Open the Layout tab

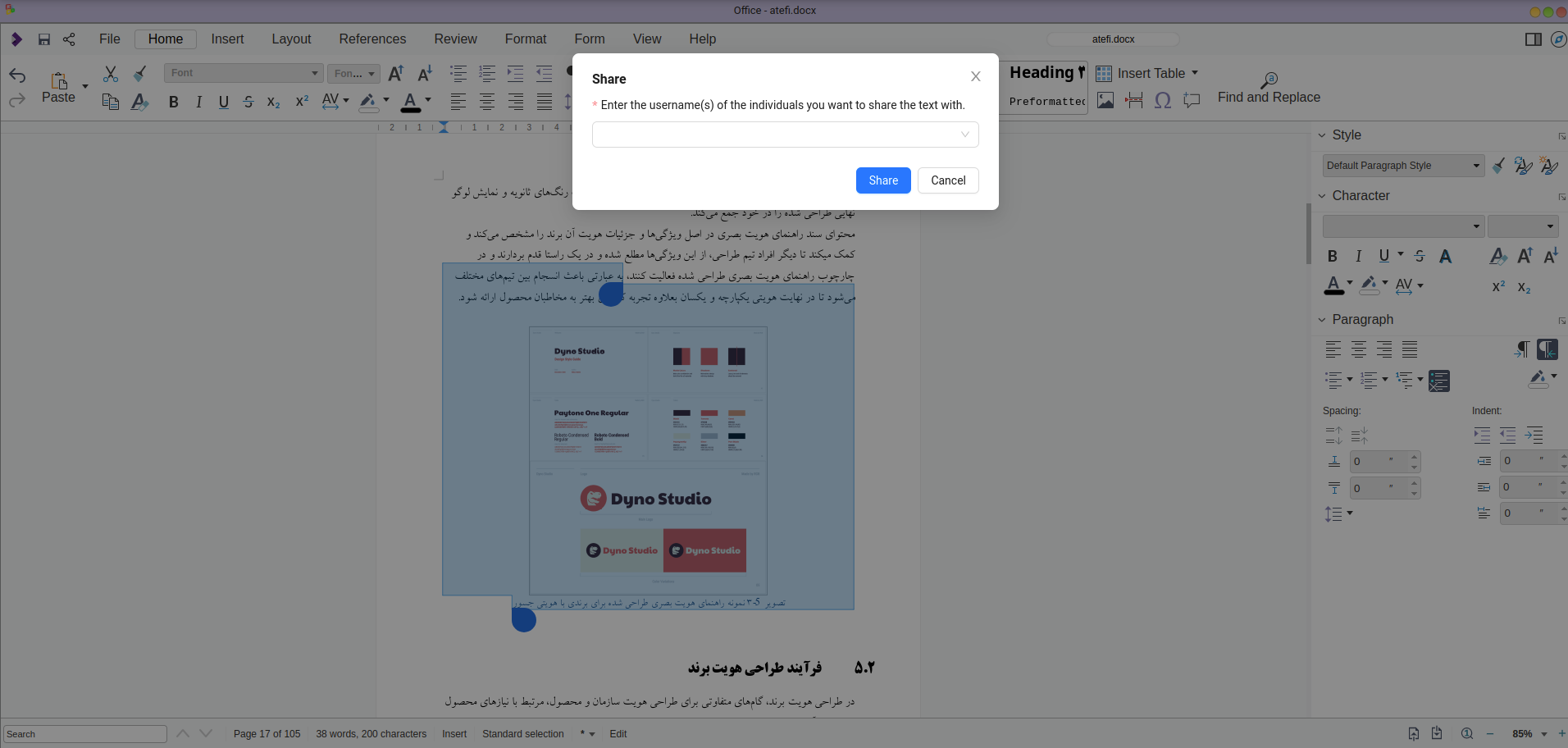tap(291, 39)
